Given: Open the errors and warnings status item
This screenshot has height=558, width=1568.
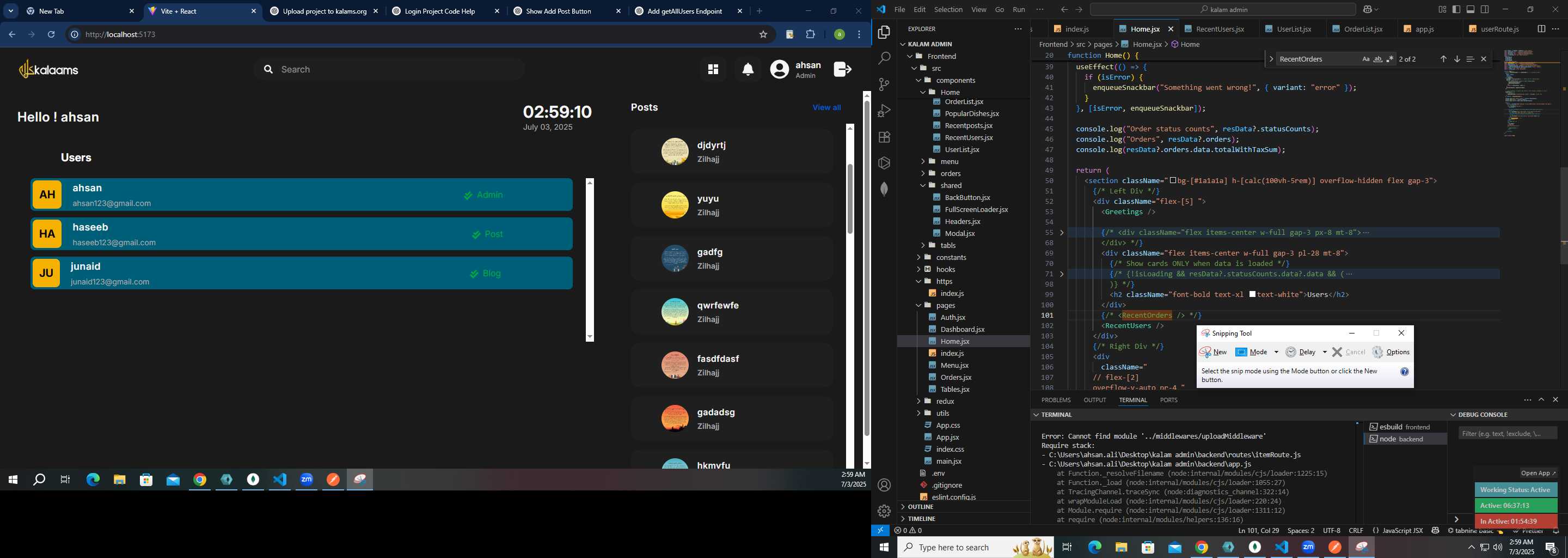Looking at the screenshot, I should [x=908, y=531].
